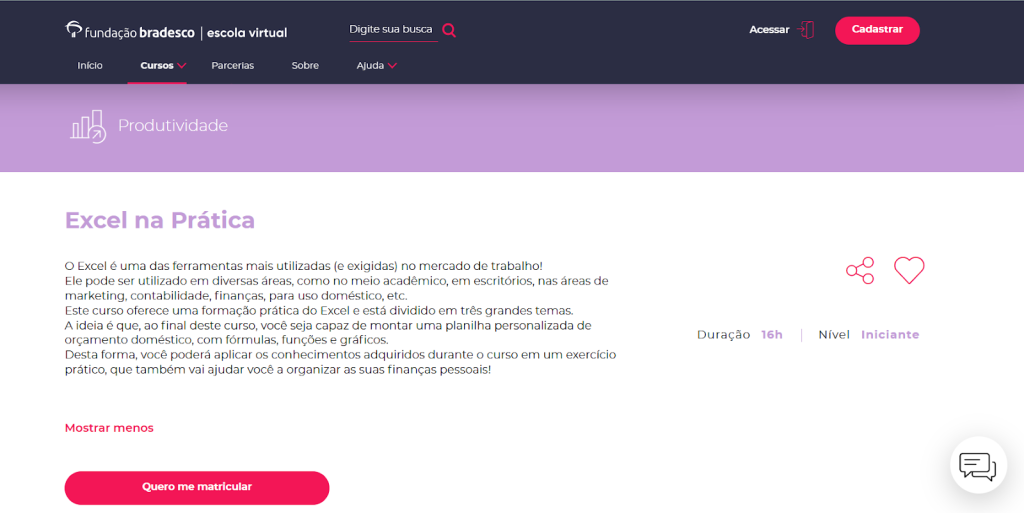The width and height of the screenshot is (1024, 513).
Task: Click the Excel na Prática course title
Action: (160, 220)
